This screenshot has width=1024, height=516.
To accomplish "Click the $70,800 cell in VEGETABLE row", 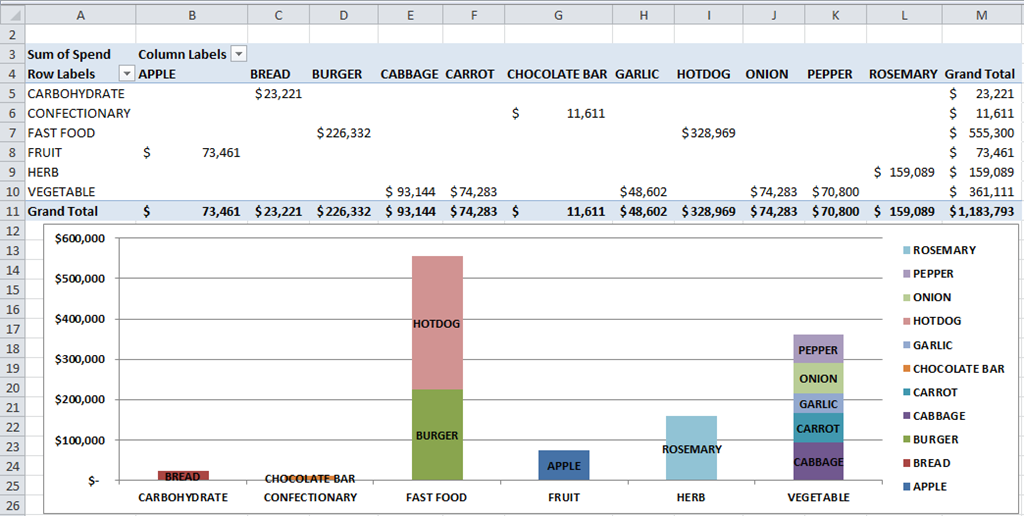I will point(835,191).
